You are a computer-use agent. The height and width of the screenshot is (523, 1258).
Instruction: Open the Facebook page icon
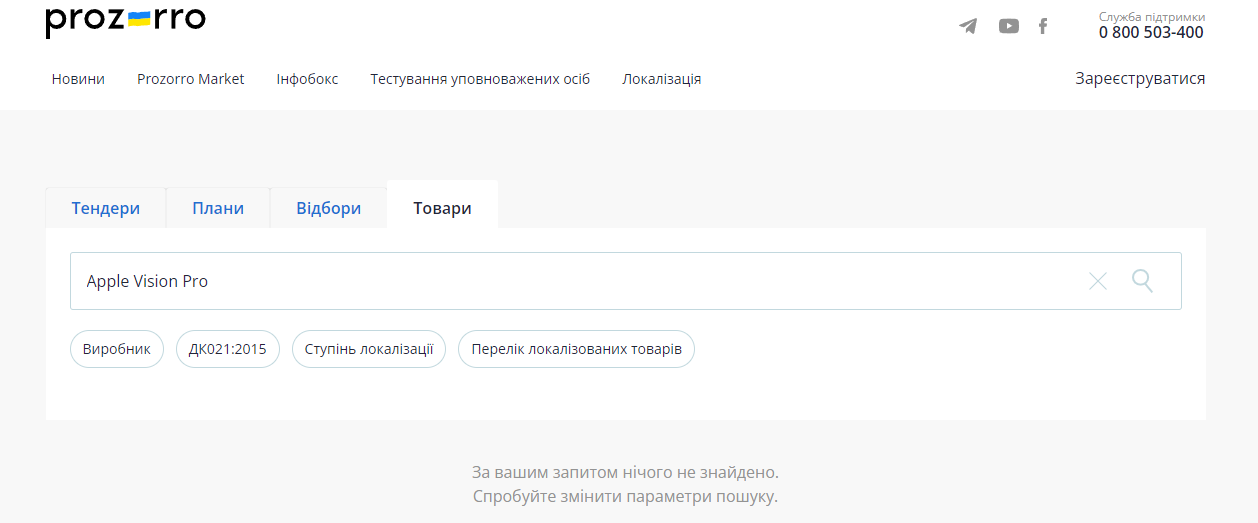1043,26
